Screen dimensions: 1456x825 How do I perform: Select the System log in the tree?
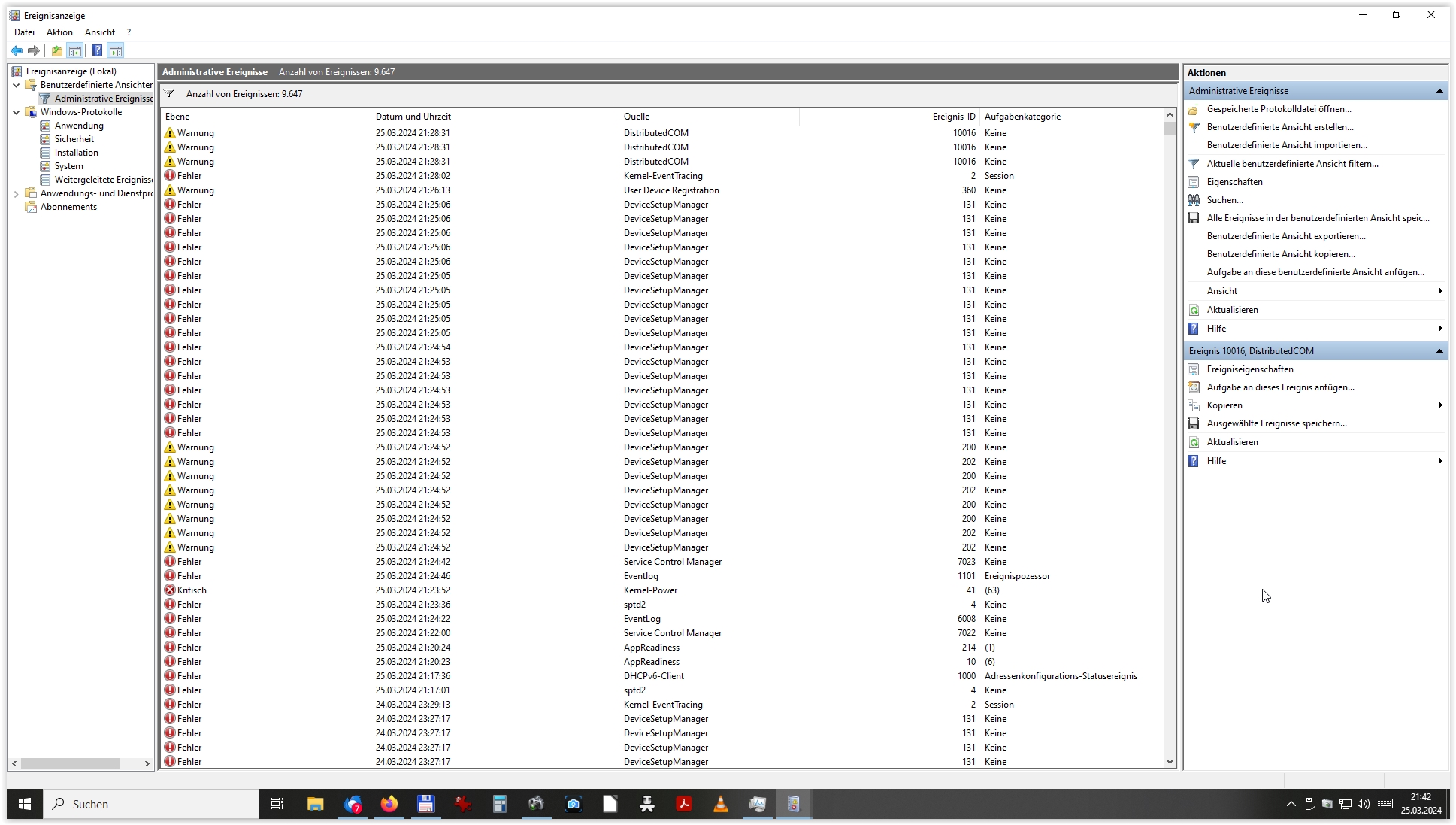click(68, 166)
